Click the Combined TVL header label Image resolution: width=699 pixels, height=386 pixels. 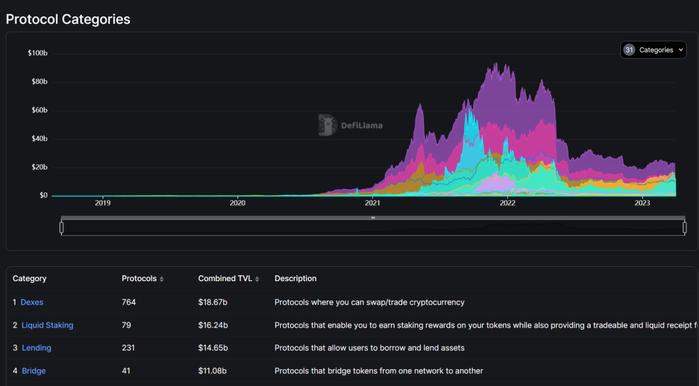(225, 279)
